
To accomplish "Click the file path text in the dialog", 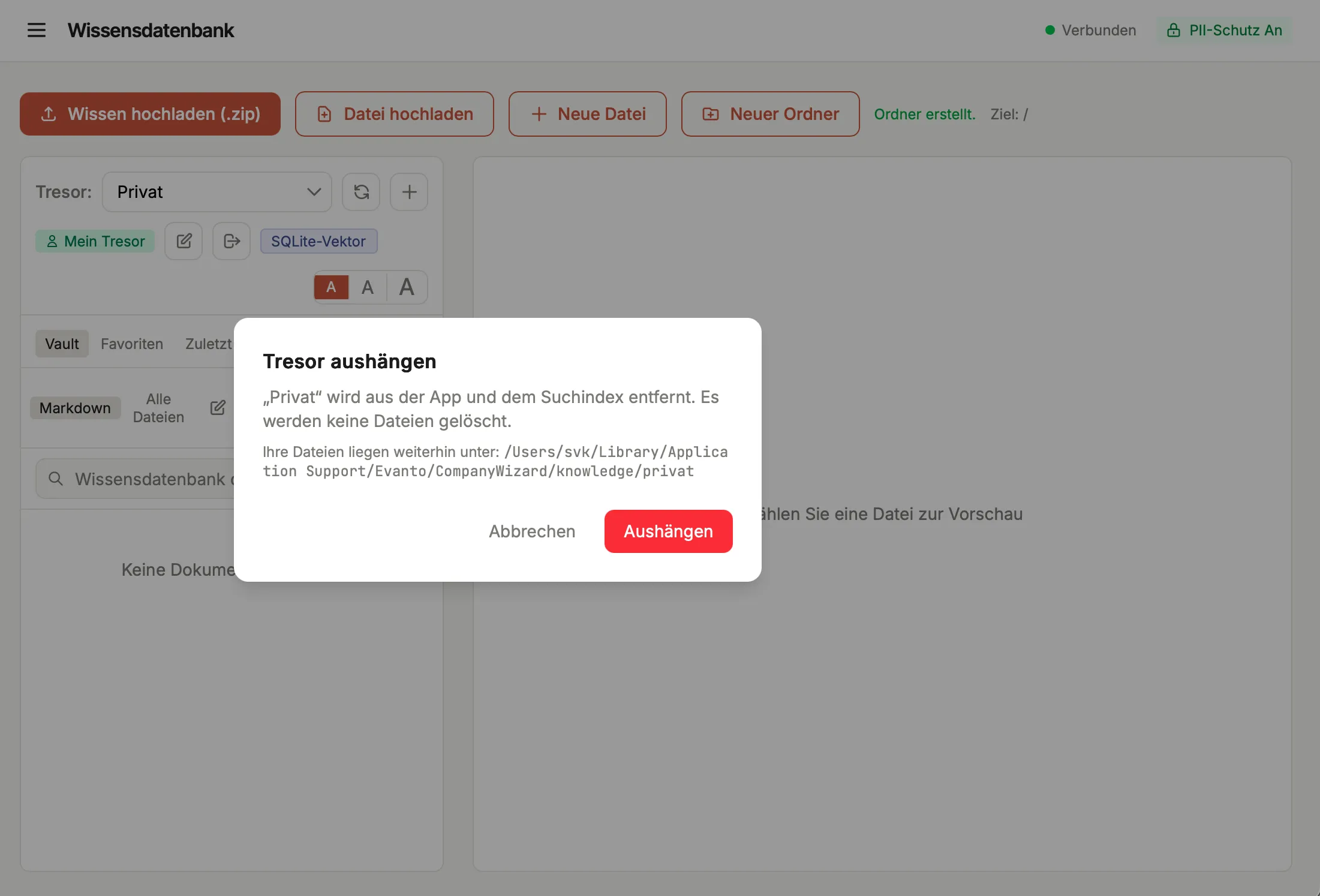I will click(495, 461).
